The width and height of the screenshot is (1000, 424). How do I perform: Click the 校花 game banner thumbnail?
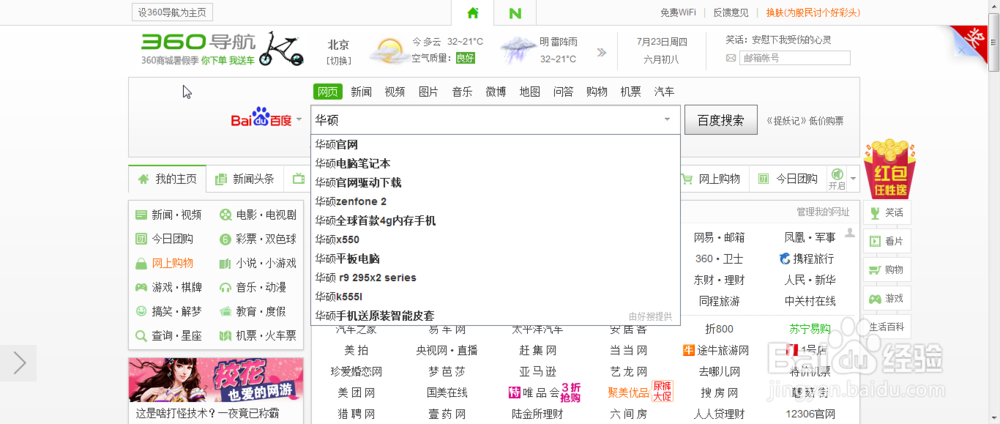click(x=216, y=381)
